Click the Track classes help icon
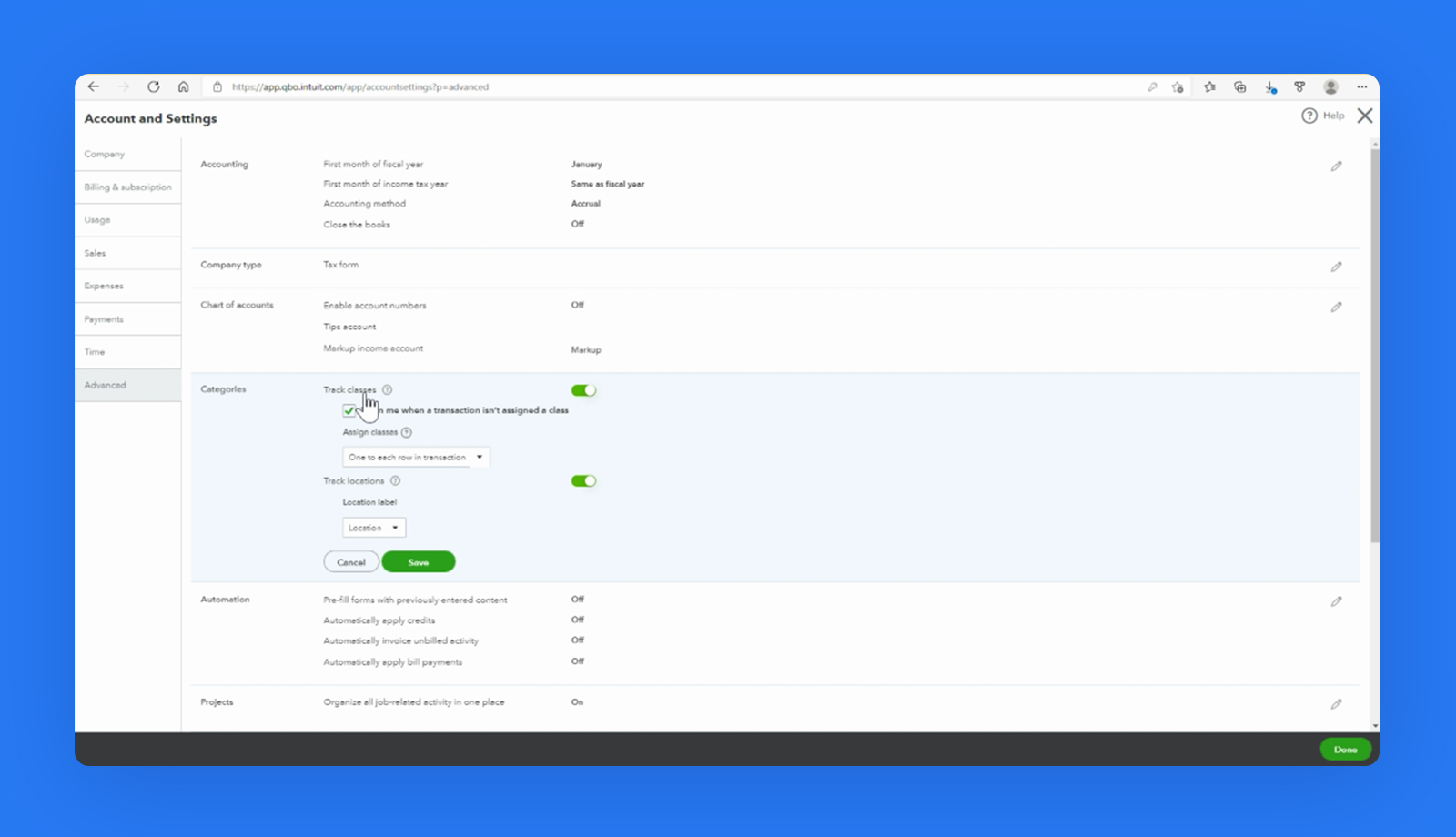1456x837 pixels. (x=387, y=389)
